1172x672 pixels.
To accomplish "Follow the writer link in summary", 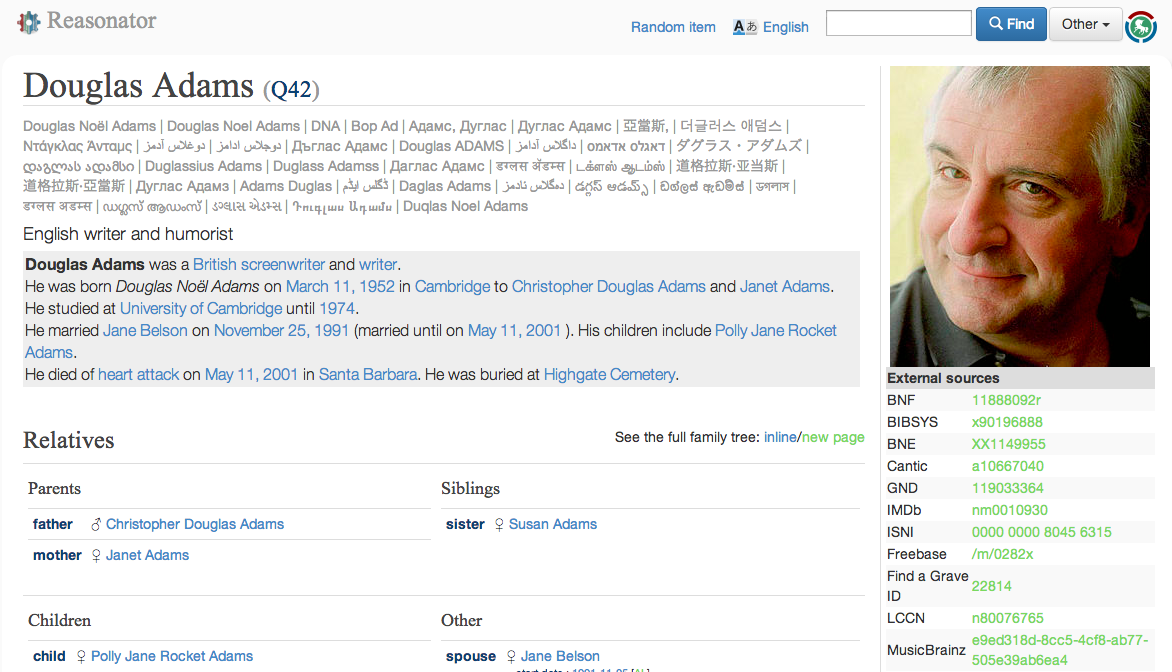I will click(378, 265).
